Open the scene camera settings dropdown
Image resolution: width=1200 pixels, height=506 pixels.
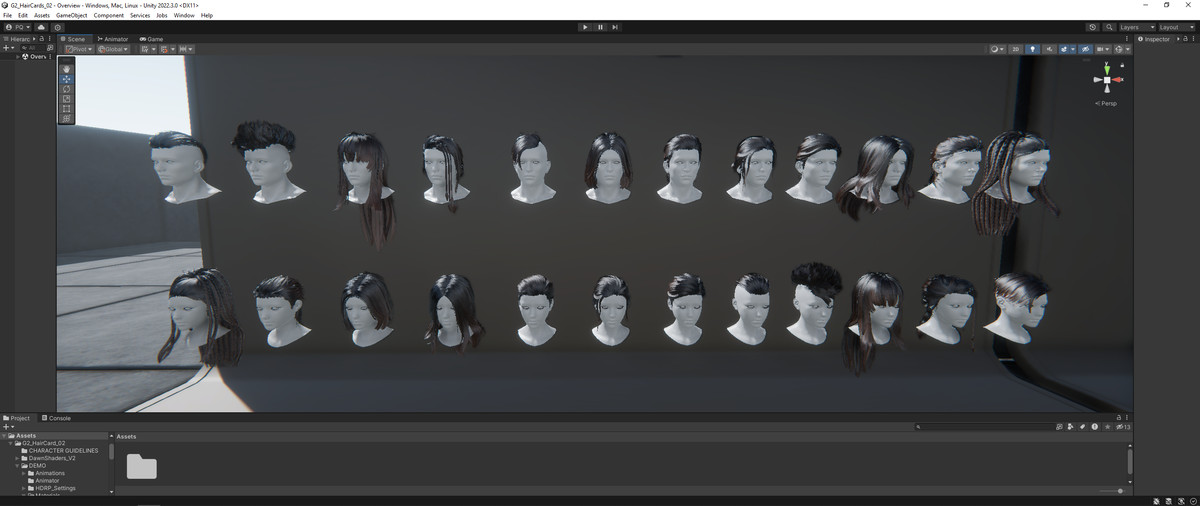tap(1103, 49)
